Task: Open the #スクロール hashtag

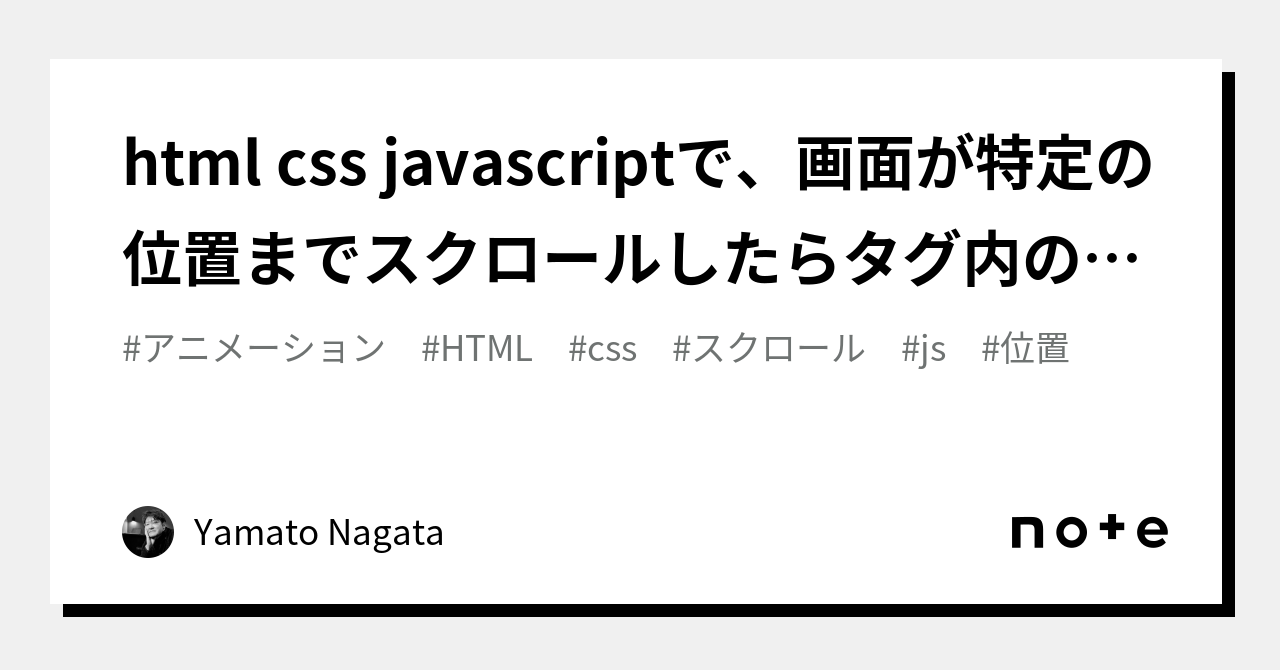Action: (x=768, y=349)
